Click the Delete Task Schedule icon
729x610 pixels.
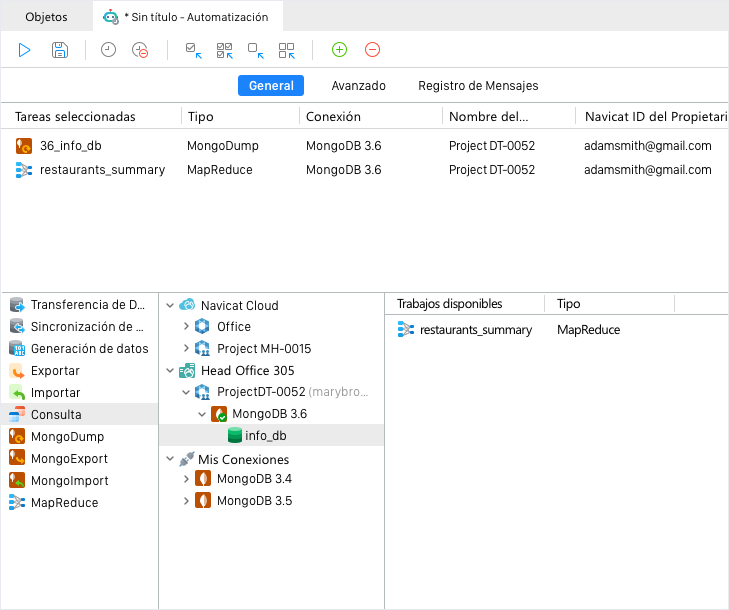pos(140,49)
